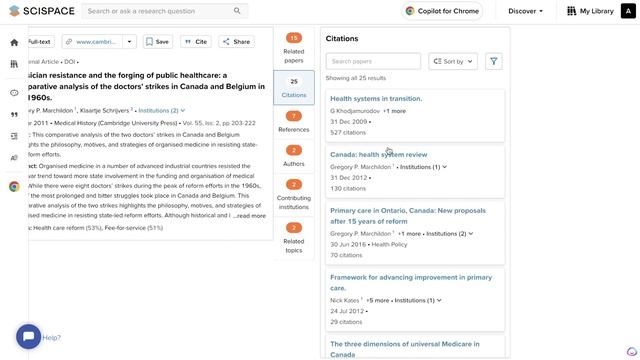640x360 pixels.
Task: Open the www.cambri... source link
Action: [x=92, y=42]
